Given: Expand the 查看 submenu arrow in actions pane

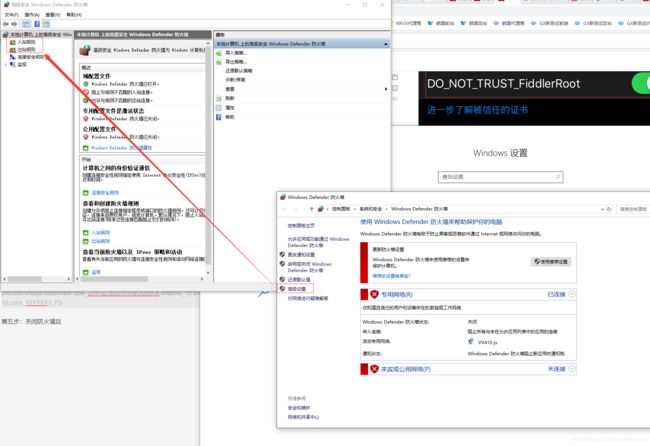Looking at the screenshot, I should 386,89.
